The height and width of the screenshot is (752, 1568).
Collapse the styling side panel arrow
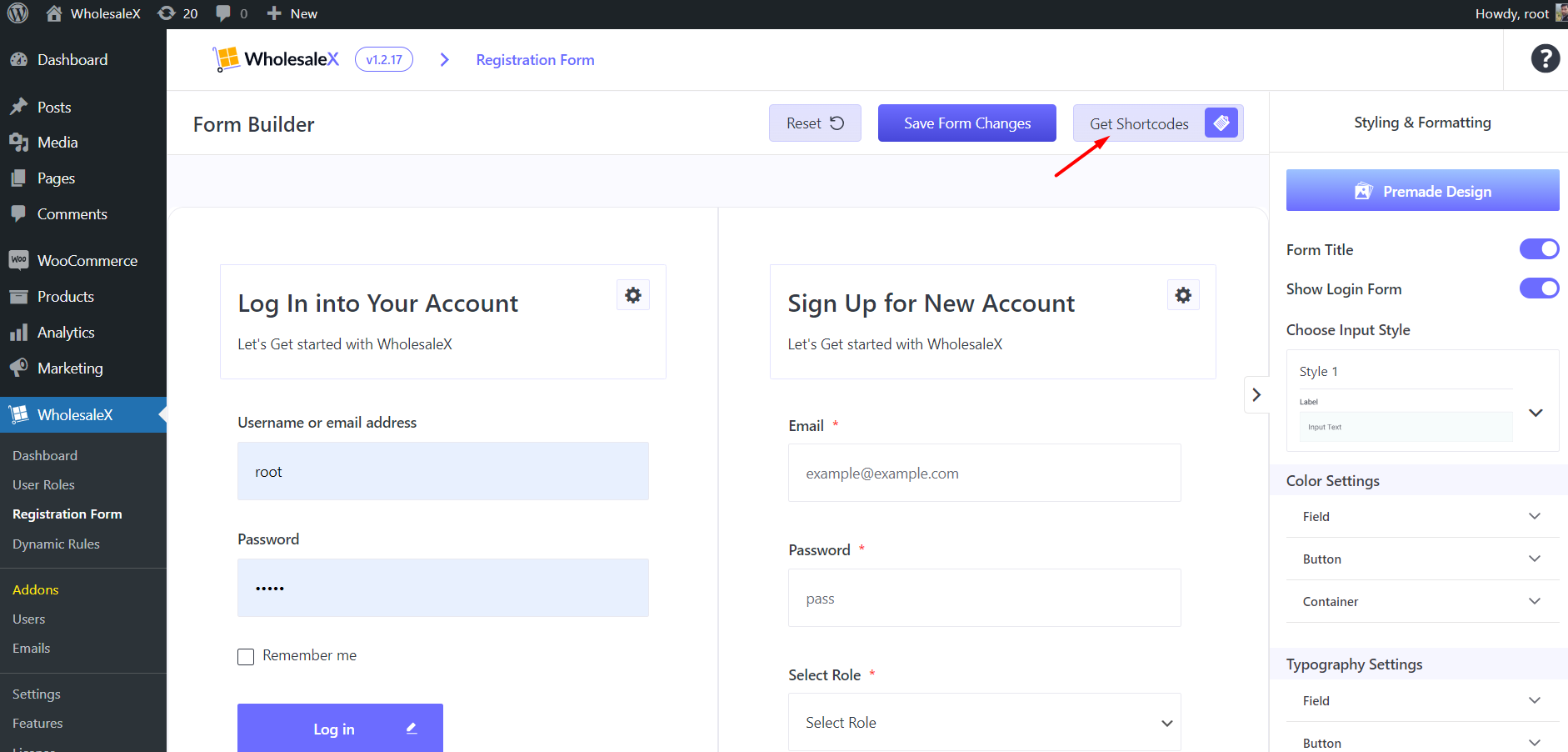[1256, 395]
